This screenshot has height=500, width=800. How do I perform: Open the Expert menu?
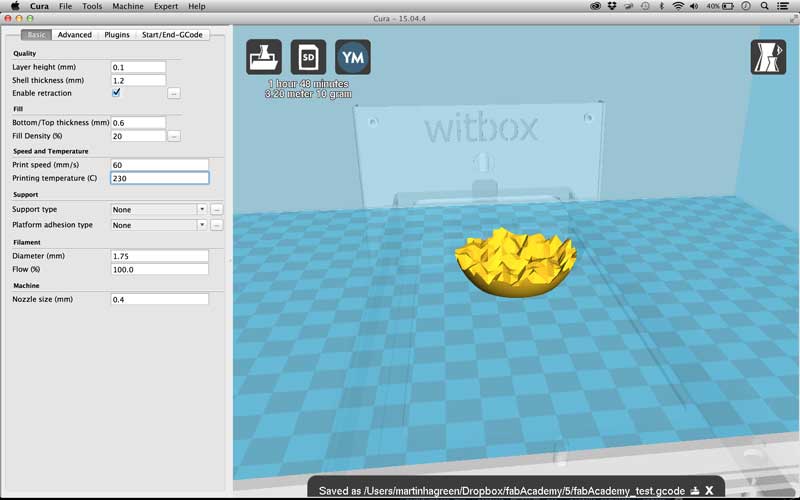click(166, 6)
